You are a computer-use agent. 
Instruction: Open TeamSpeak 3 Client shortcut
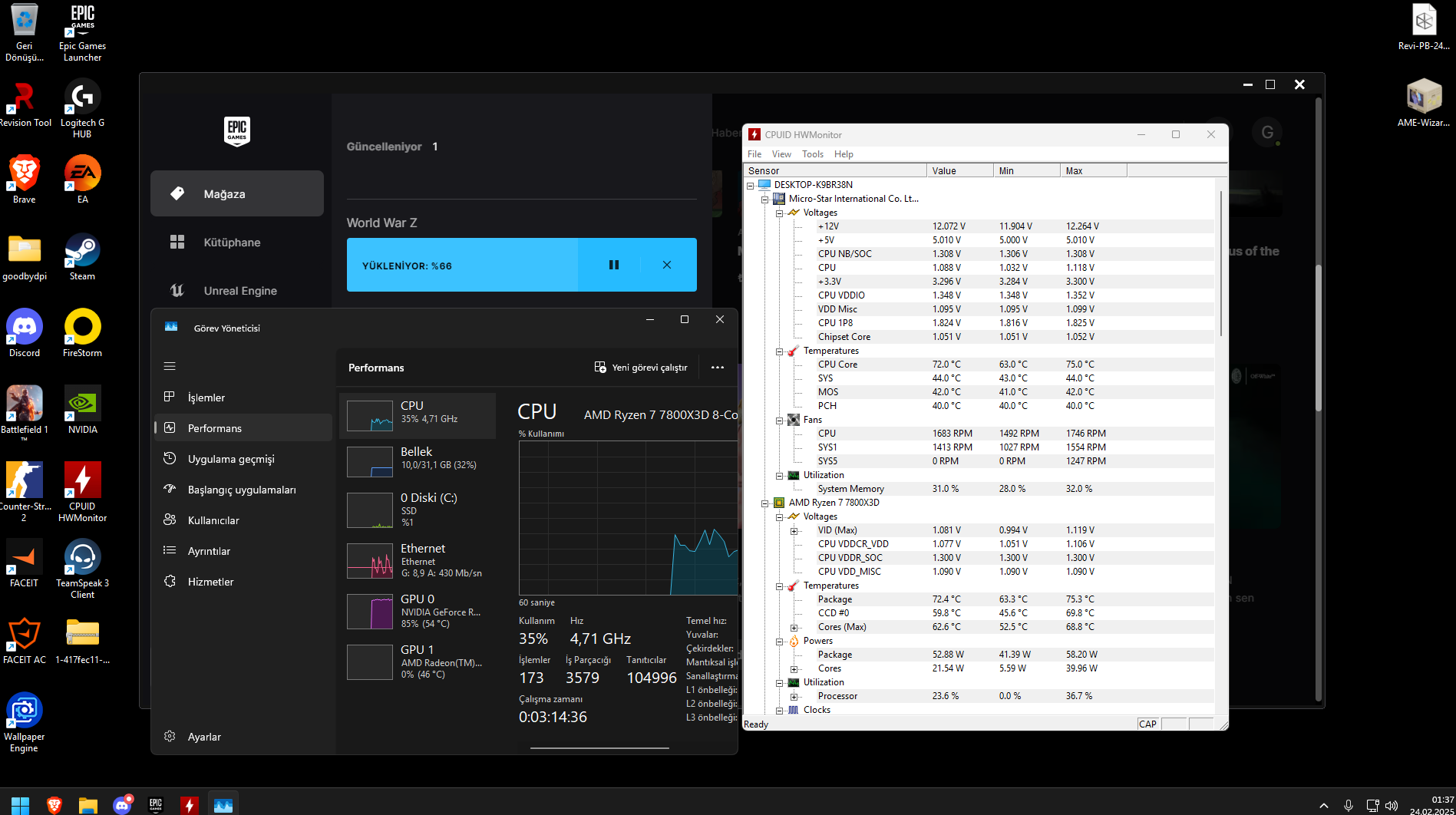82,569
